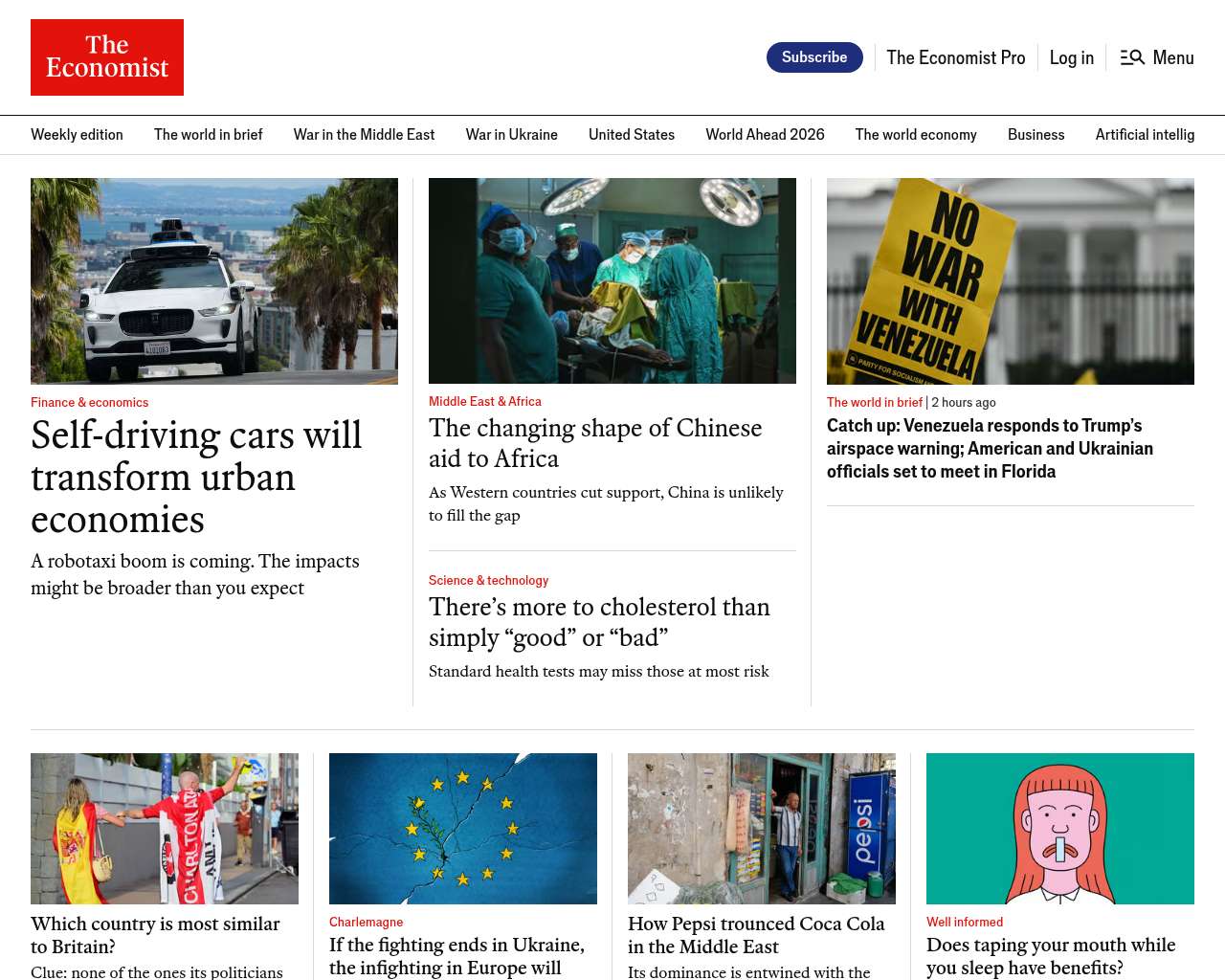Read Which country is most similar to Britain

point(155,935)
